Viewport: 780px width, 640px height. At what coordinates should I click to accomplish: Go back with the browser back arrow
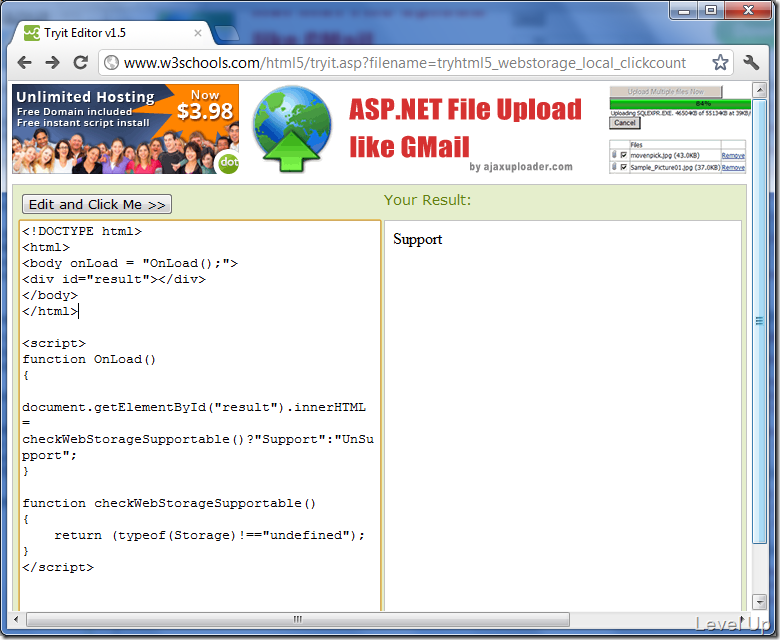tap(24, 63)
